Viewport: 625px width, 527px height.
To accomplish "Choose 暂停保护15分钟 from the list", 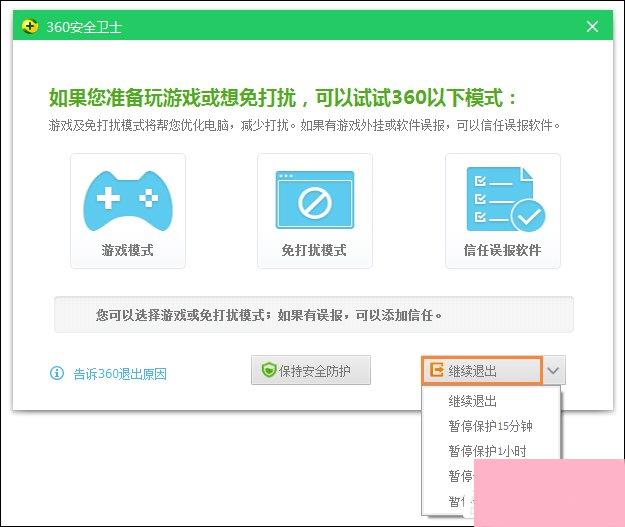I will (491, 426).
